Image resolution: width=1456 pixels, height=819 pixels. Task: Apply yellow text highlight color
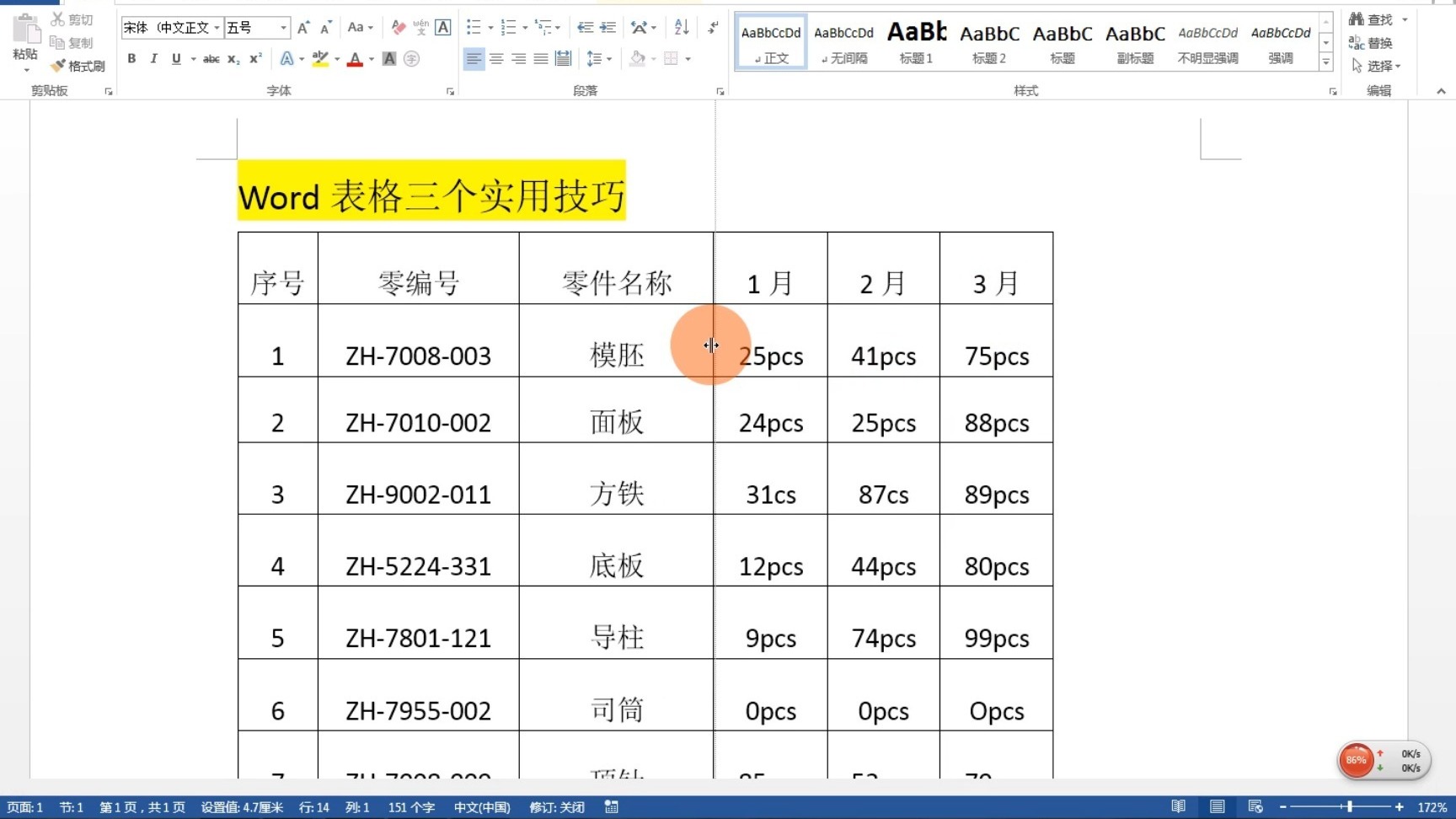(x=319, y=58)
